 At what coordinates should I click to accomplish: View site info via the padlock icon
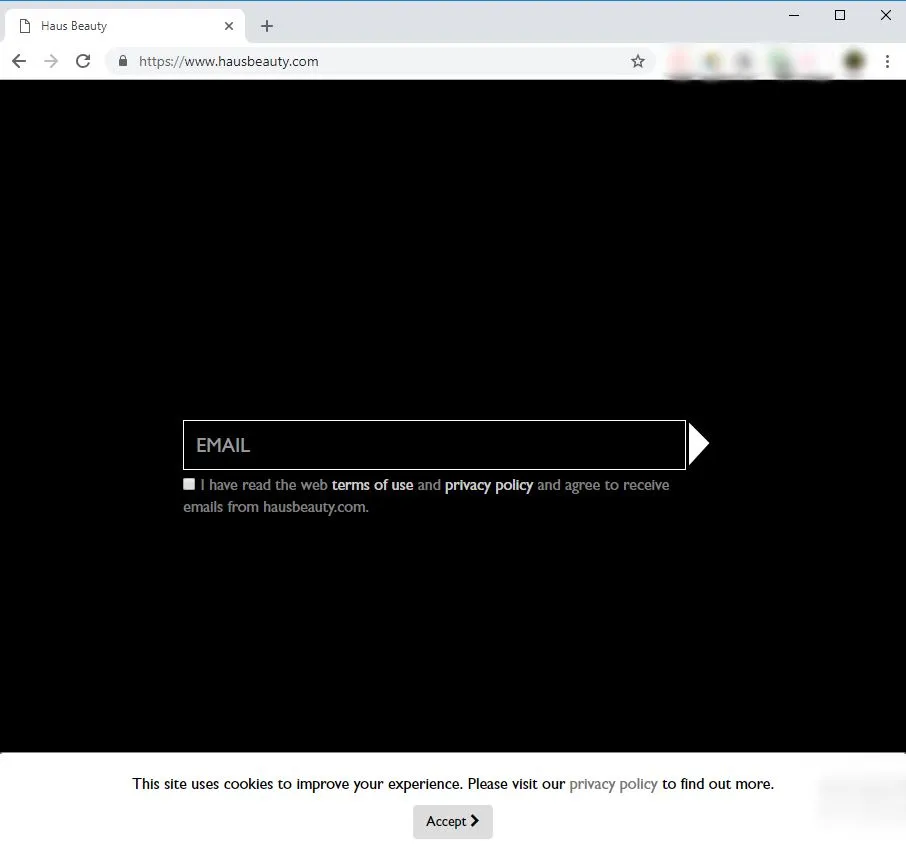pos(123,61)
